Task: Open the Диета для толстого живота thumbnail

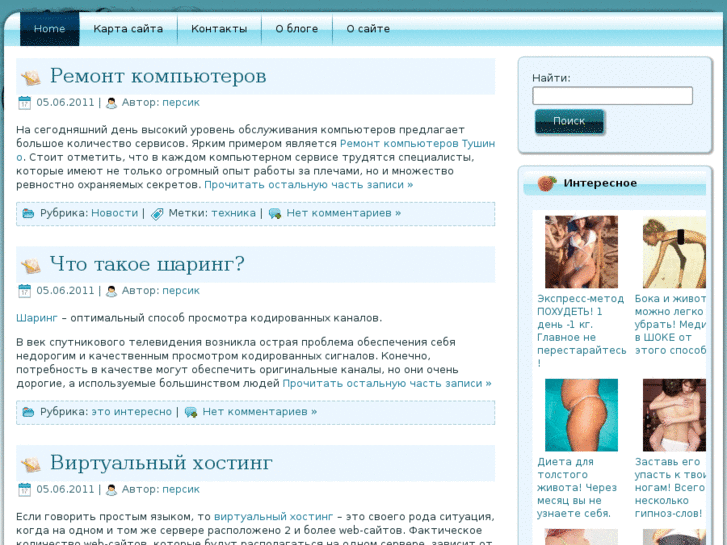Action: point(581,415)
